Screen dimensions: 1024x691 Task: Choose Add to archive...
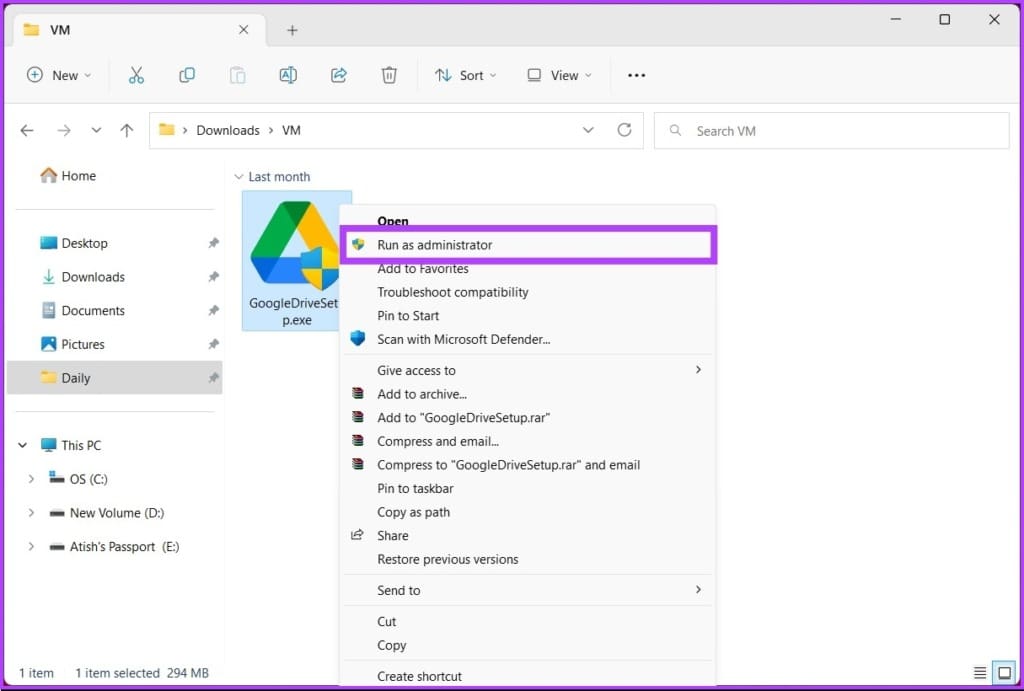(528, 394)
